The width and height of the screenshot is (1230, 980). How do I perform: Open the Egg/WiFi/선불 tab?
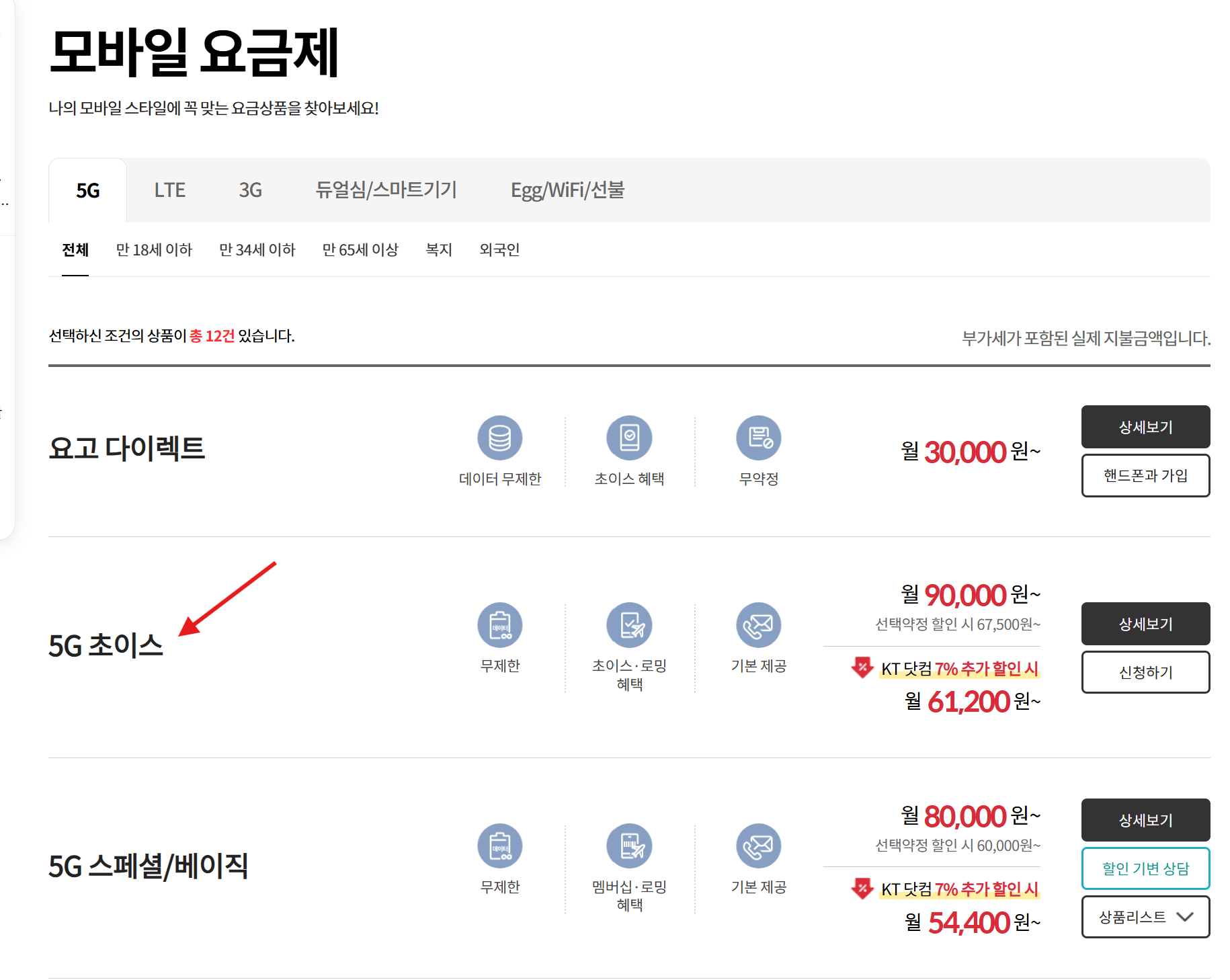tap(567, 190)
